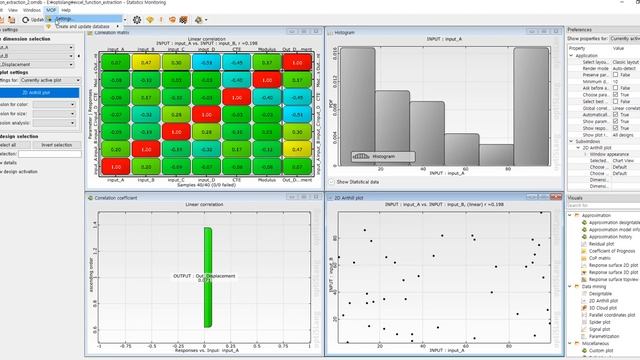Collapse the Subwindows property group

pos(571,141)
